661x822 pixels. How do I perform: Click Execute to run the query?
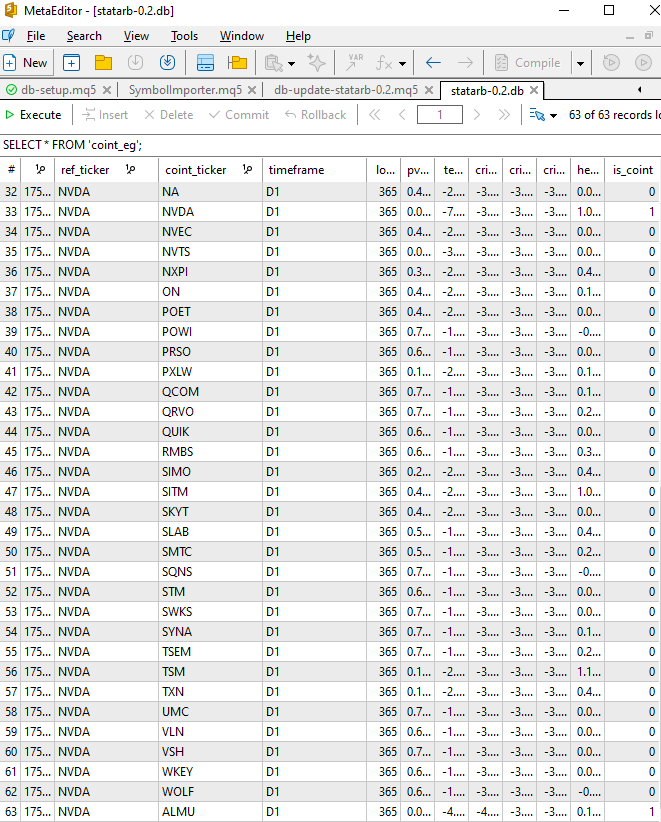[x=33, y=115]
